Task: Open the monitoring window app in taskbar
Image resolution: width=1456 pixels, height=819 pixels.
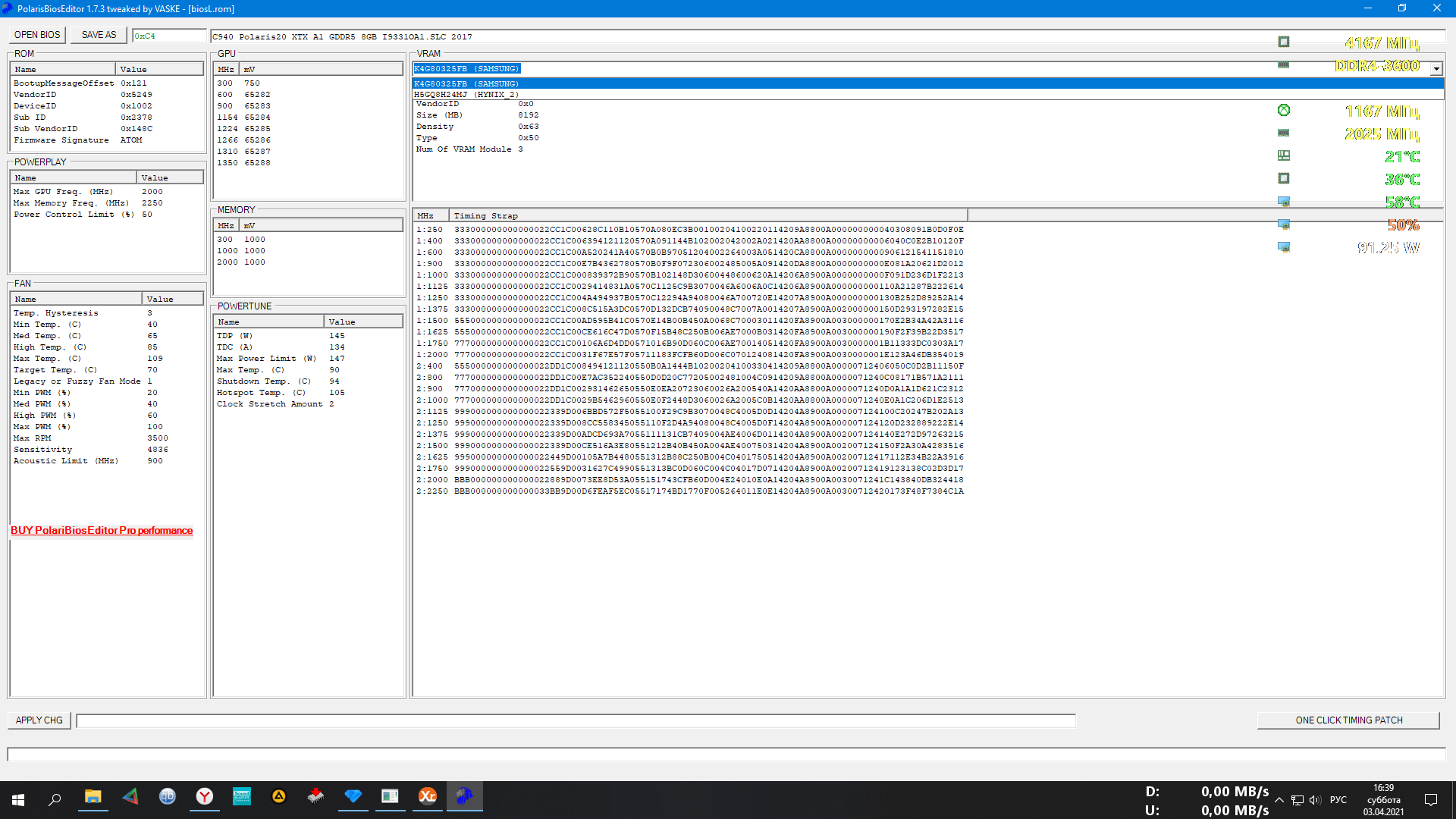Action: [391, 797]
